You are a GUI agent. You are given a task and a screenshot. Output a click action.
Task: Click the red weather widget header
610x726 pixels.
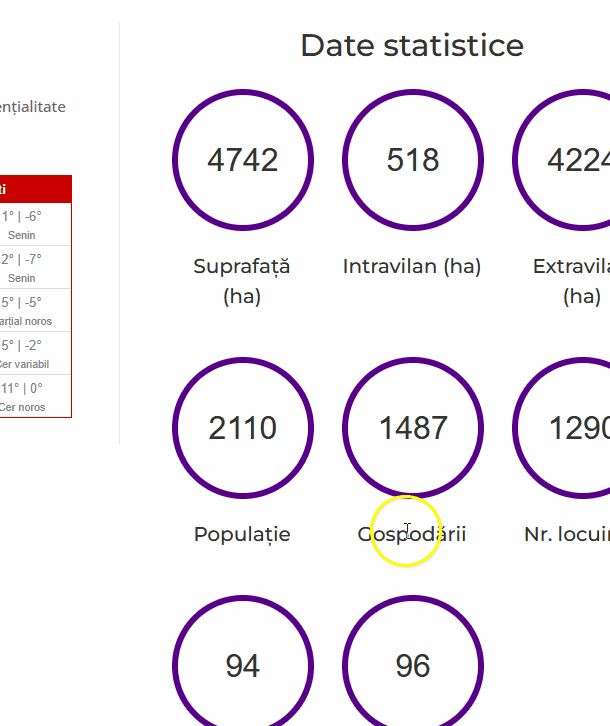tap(35, 189)
